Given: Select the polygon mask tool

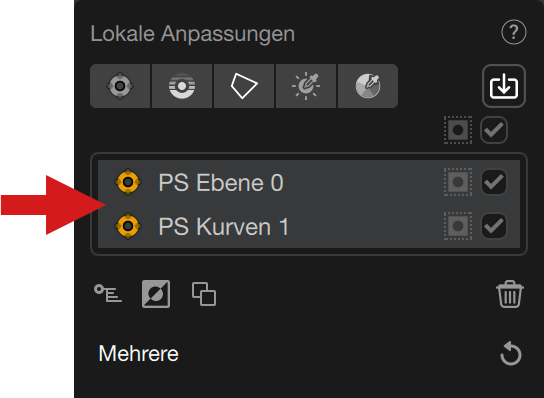Looking at the screenshot, I should [x=244, y=86].
